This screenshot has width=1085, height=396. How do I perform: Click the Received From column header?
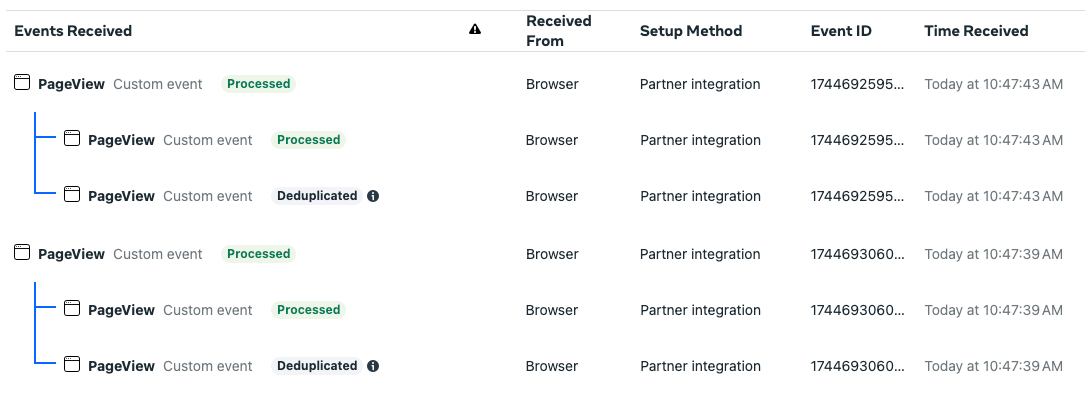pyautogui.click(x=558, y=30)
